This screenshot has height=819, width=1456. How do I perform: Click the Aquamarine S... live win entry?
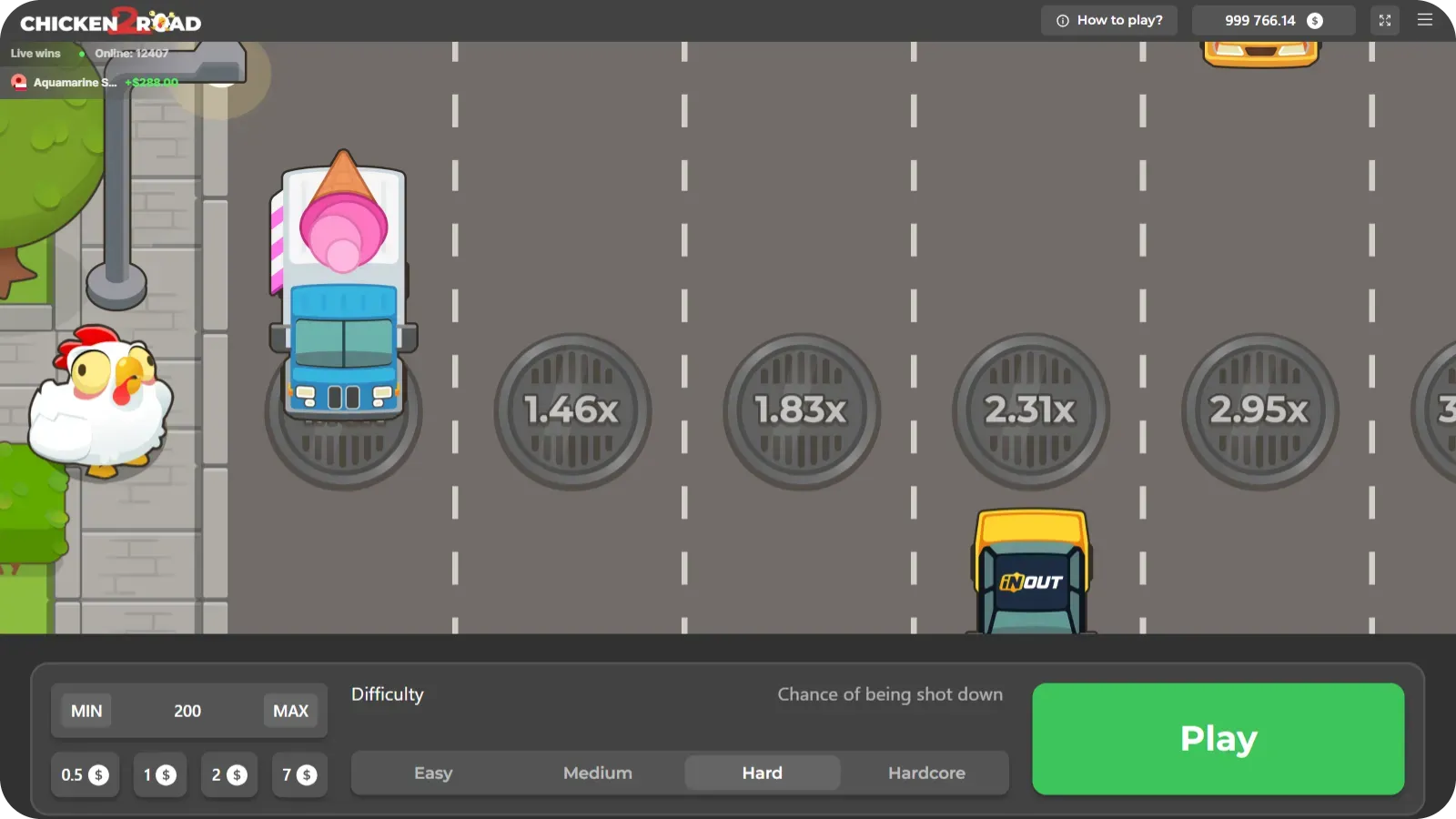pyautogui.click(x=95, y=82)
